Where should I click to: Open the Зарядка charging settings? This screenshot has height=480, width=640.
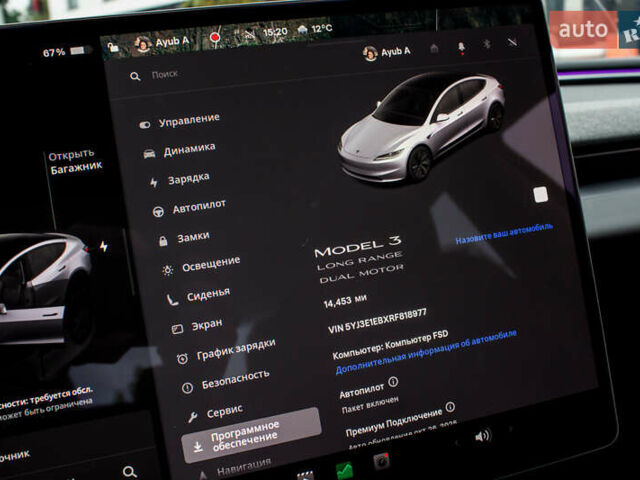click(x=188, y=178)
